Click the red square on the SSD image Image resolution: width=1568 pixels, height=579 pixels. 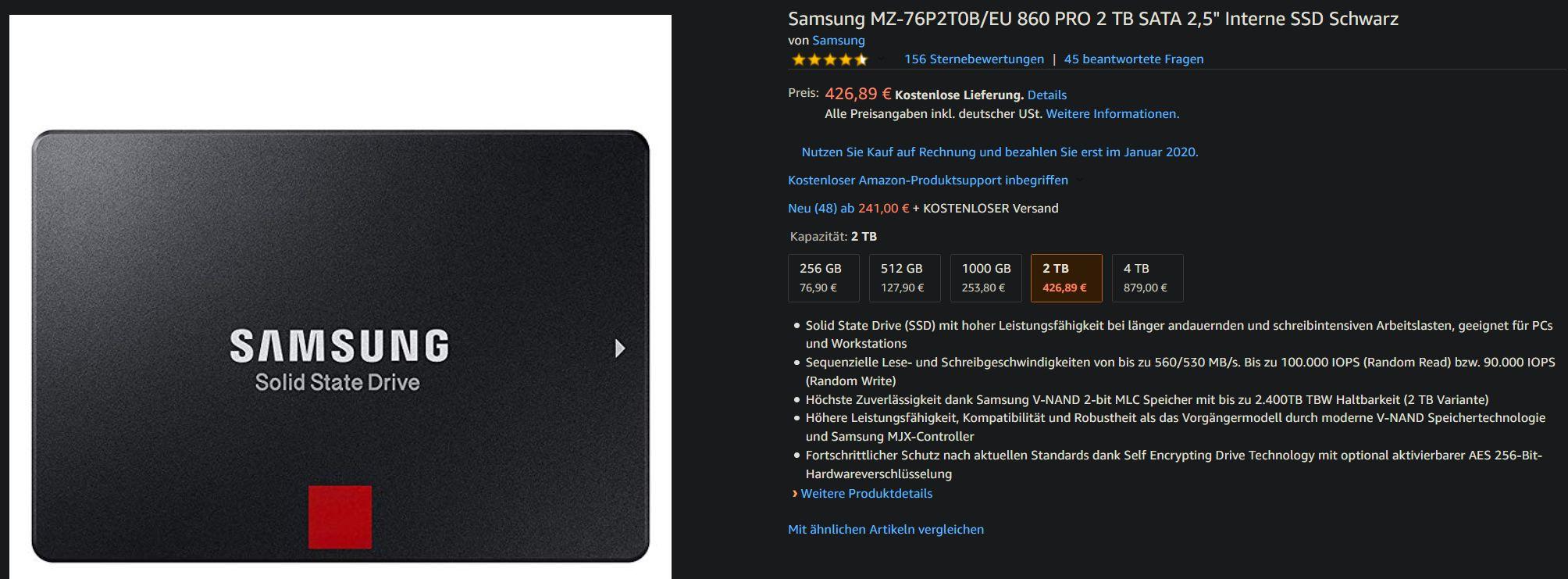point(340,517)
